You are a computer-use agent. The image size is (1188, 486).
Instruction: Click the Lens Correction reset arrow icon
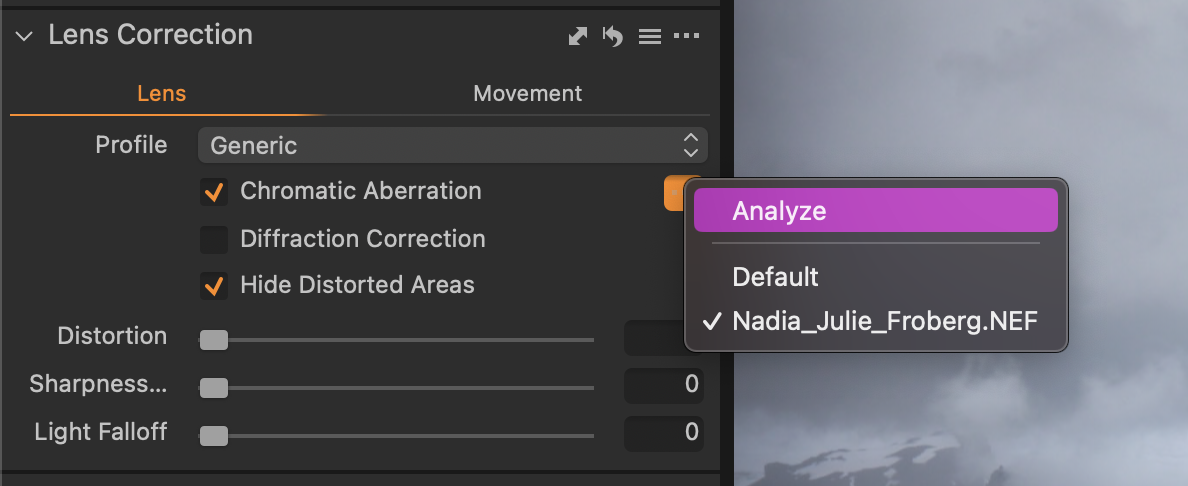[x=613, y=36]
